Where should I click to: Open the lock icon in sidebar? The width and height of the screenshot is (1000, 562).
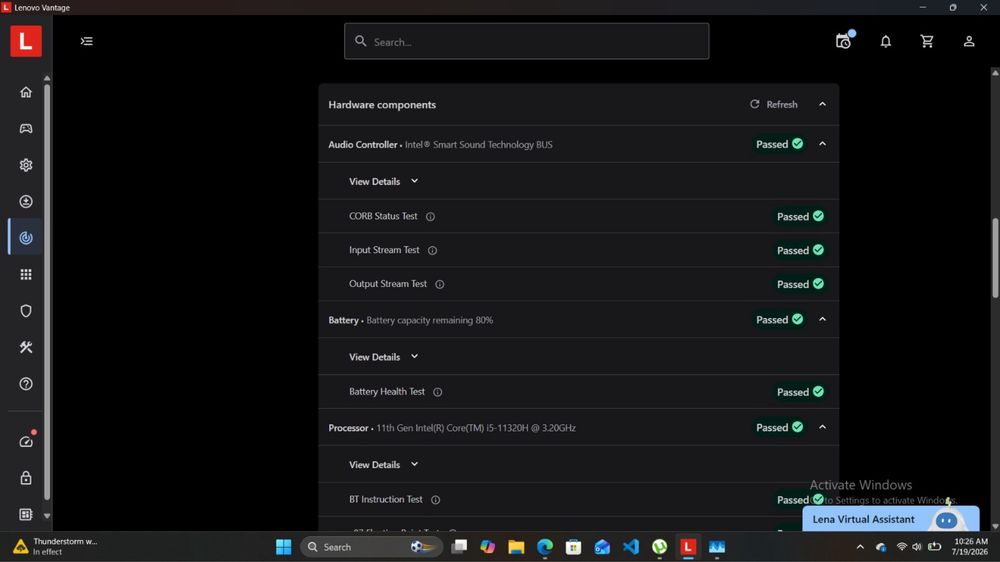pyautogui.click(x=26, y=478)
